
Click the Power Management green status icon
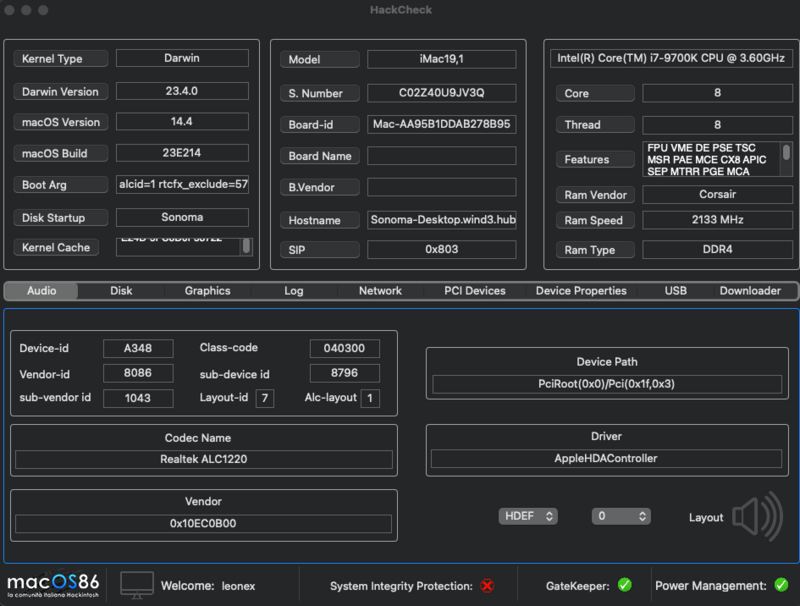780,585
